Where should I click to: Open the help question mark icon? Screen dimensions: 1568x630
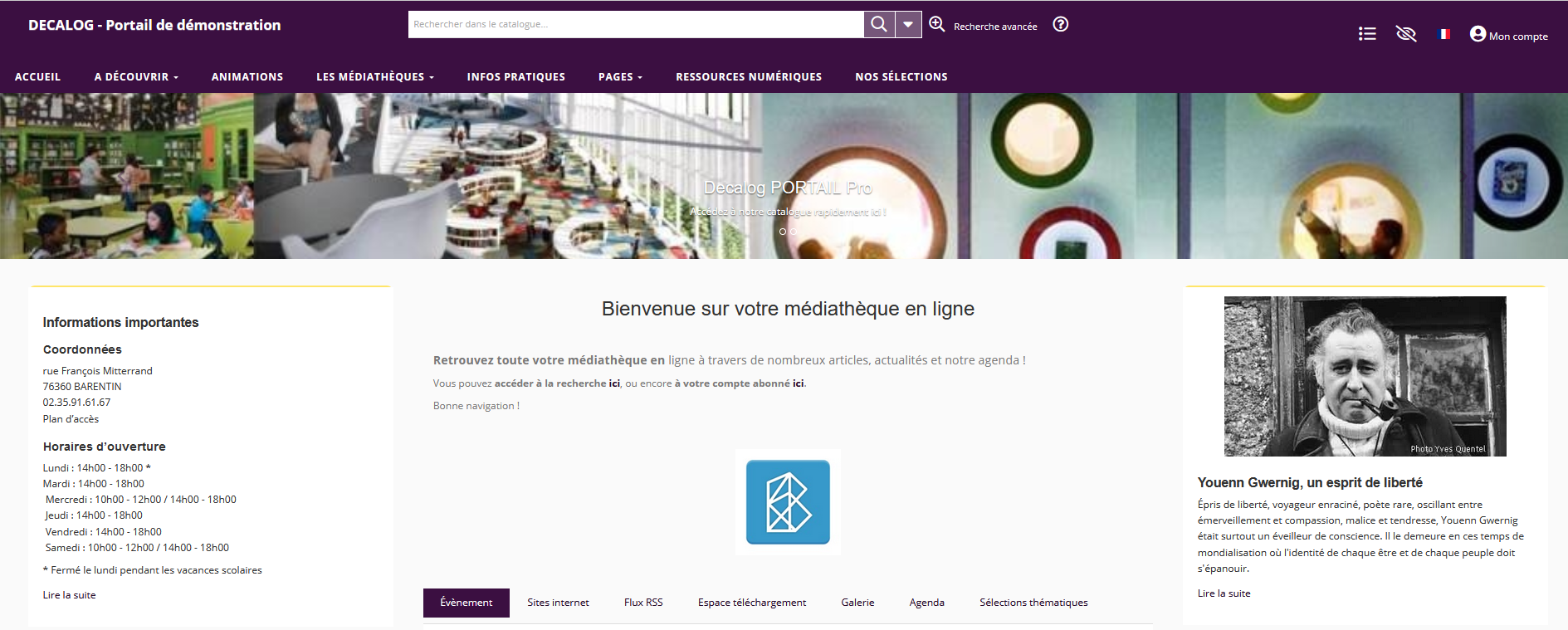click(x=1060, y=24)
